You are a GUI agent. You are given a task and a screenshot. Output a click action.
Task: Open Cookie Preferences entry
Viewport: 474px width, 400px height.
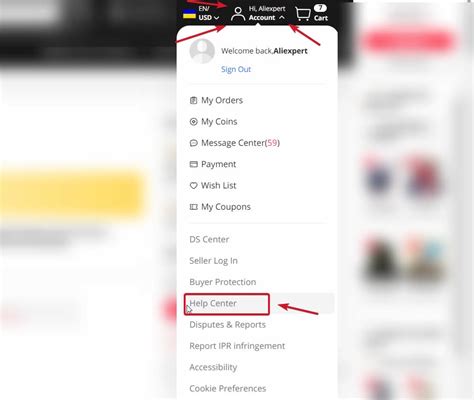point(228,389)
